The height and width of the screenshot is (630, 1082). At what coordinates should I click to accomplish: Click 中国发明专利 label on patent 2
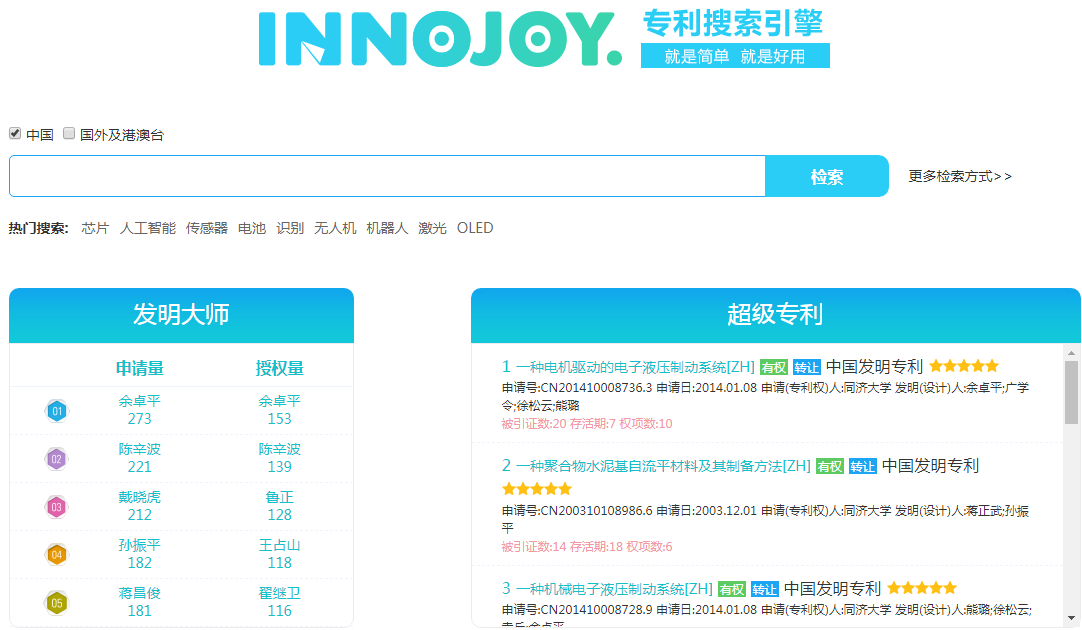pos(931,466)
